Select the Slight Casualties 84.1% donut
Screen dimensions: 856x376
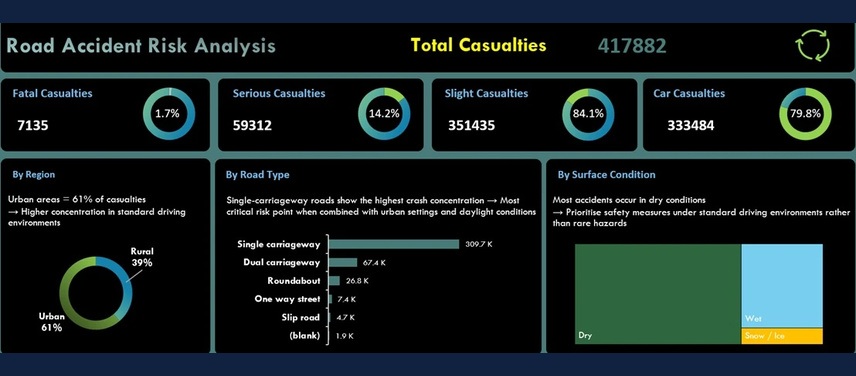(588, 114)
